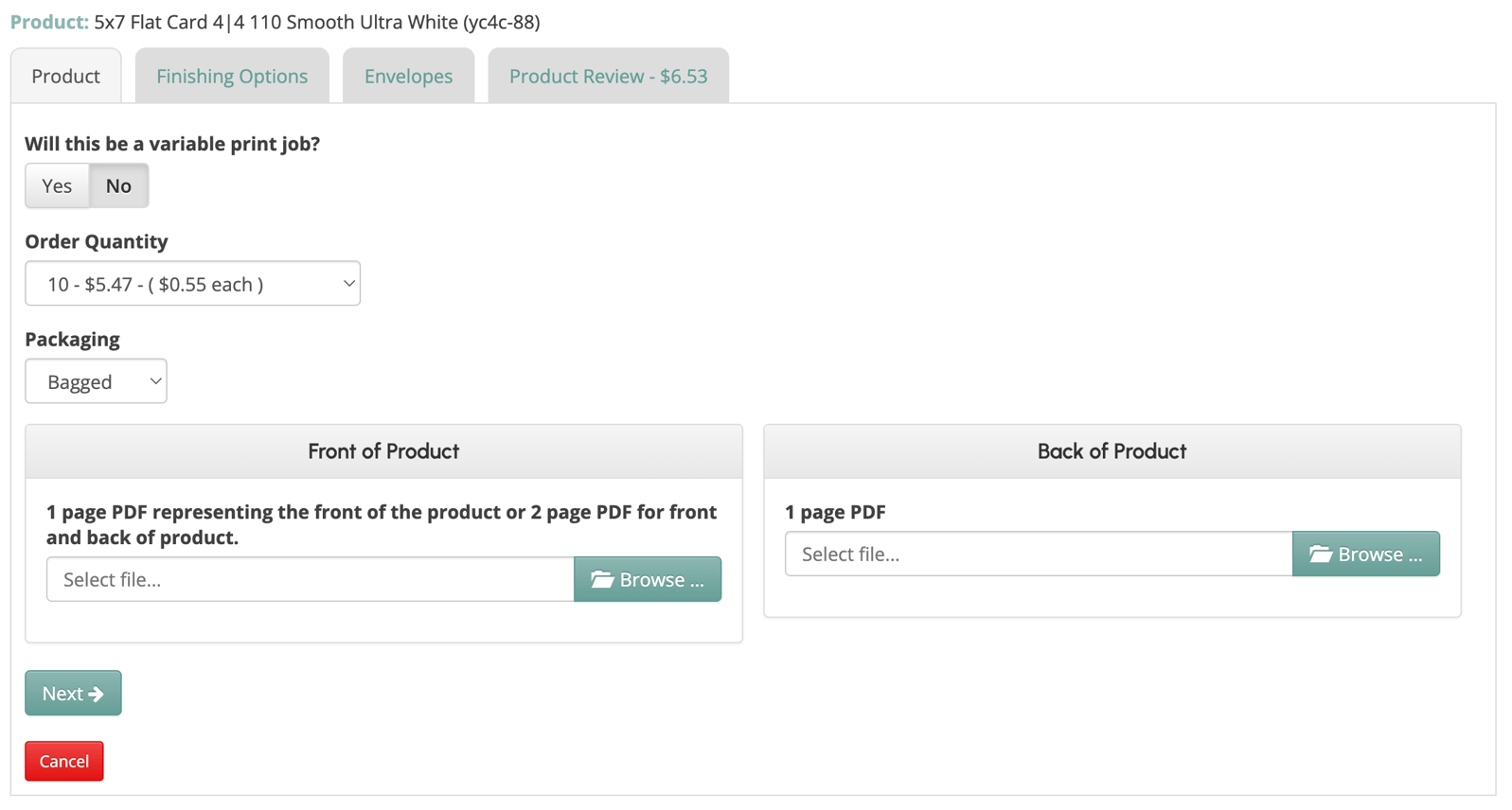Click the red Cancel button
This screenshot has height=810, width=1512.
pos(64,761)
